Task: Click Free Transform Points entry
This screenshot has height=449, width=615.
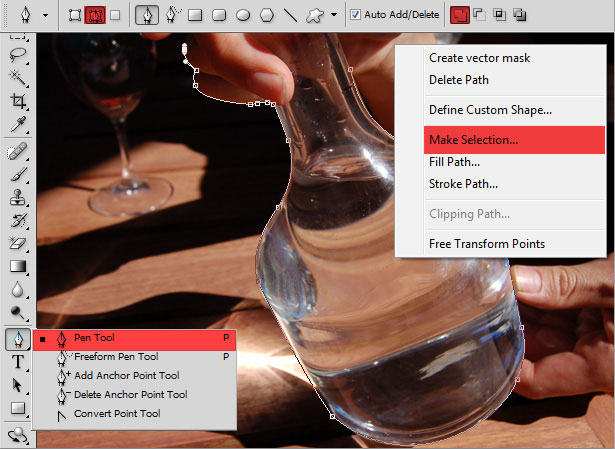Action: pyautogui.click(x=487, y=244)
